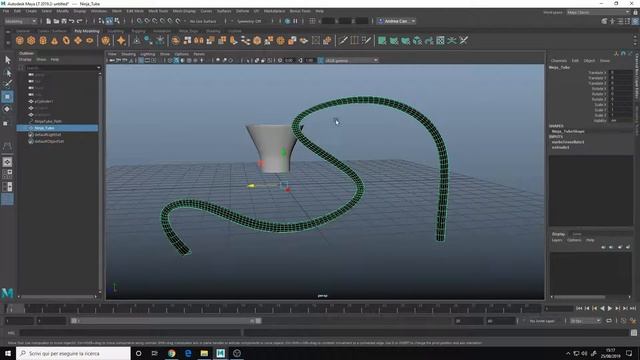Click the Cut UV edges scissors icon
Viewport: 640px width, 360px height.
tap(464, 40)
